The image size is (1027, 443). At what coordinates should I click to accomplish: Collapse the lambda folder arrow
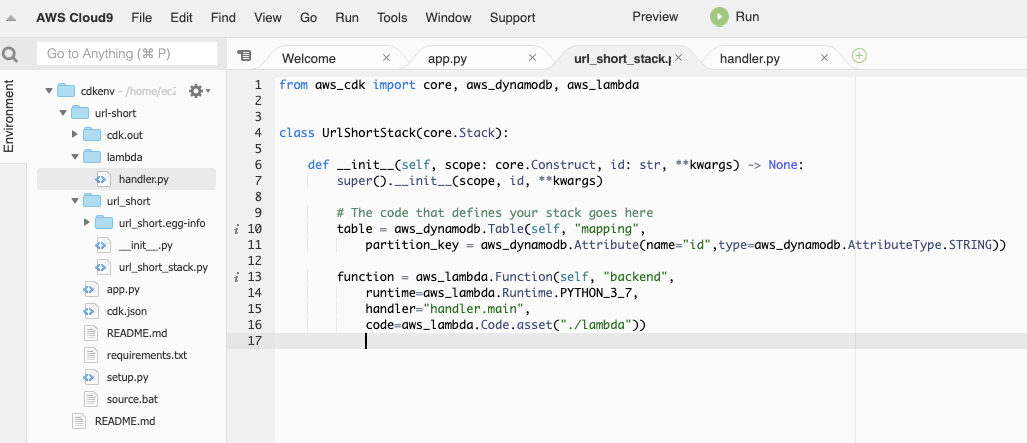[x=75, y=157]
